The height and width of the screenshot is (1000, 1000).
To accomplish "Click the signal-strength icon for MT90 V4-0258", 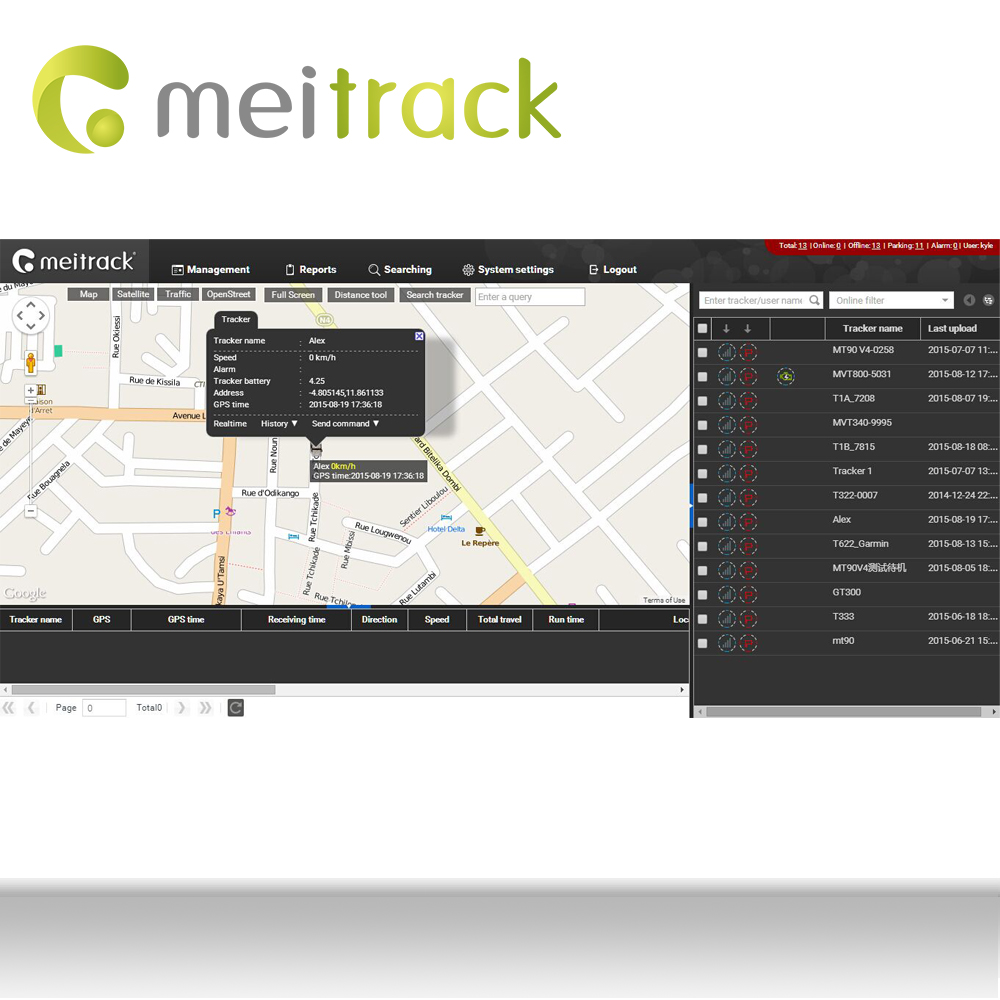I will pos(727,351).
